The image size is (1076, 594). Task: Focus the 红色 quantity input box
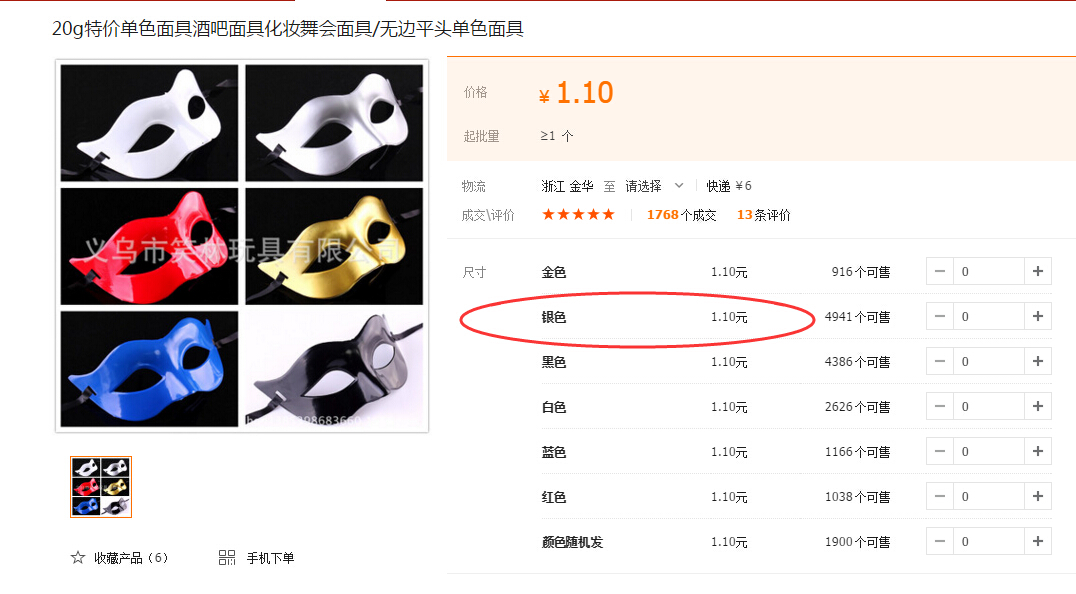(x=989, y=497)
